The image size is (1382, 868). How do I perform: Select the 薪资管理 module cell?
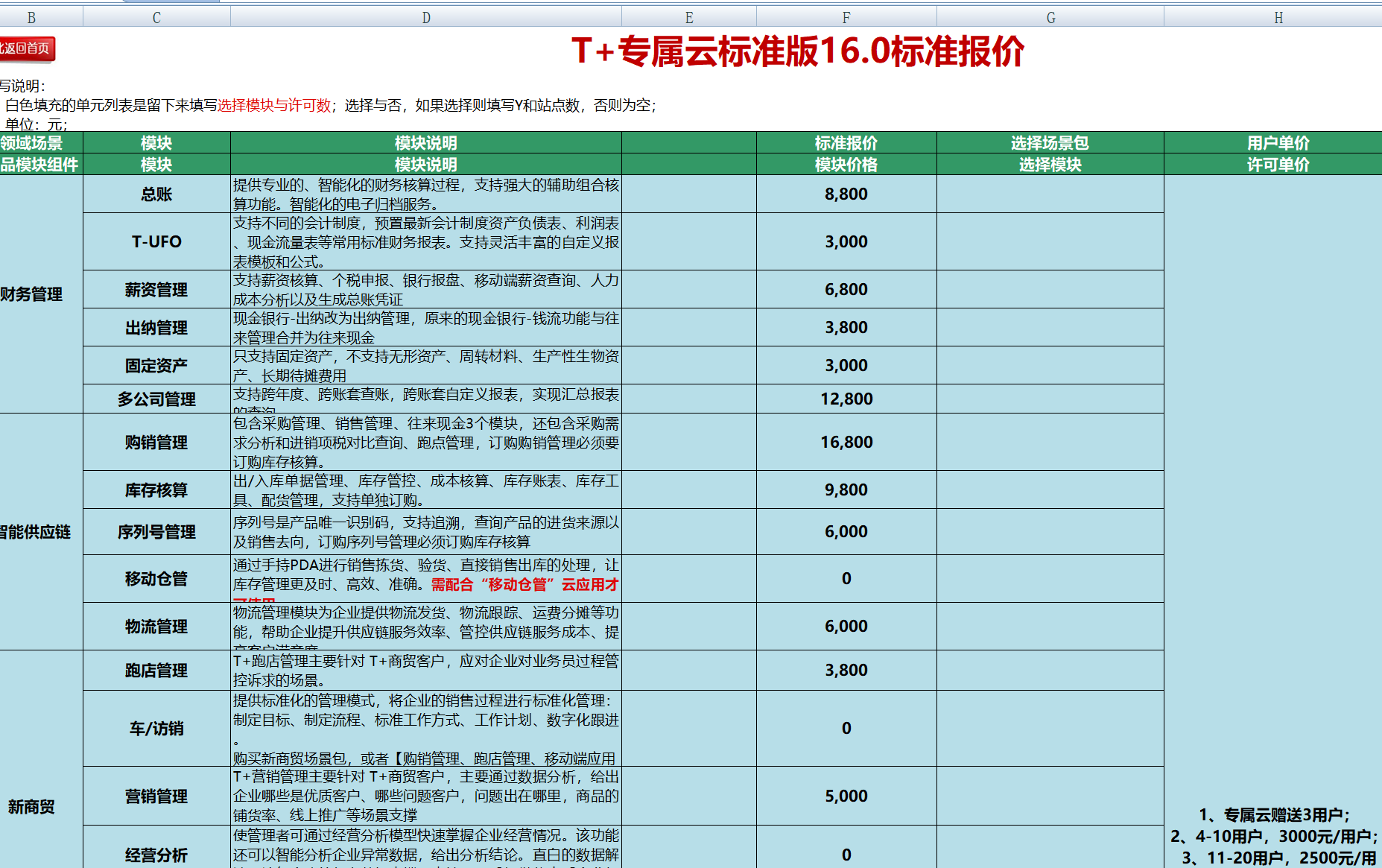pyautogui.click(x=156, y=289)
